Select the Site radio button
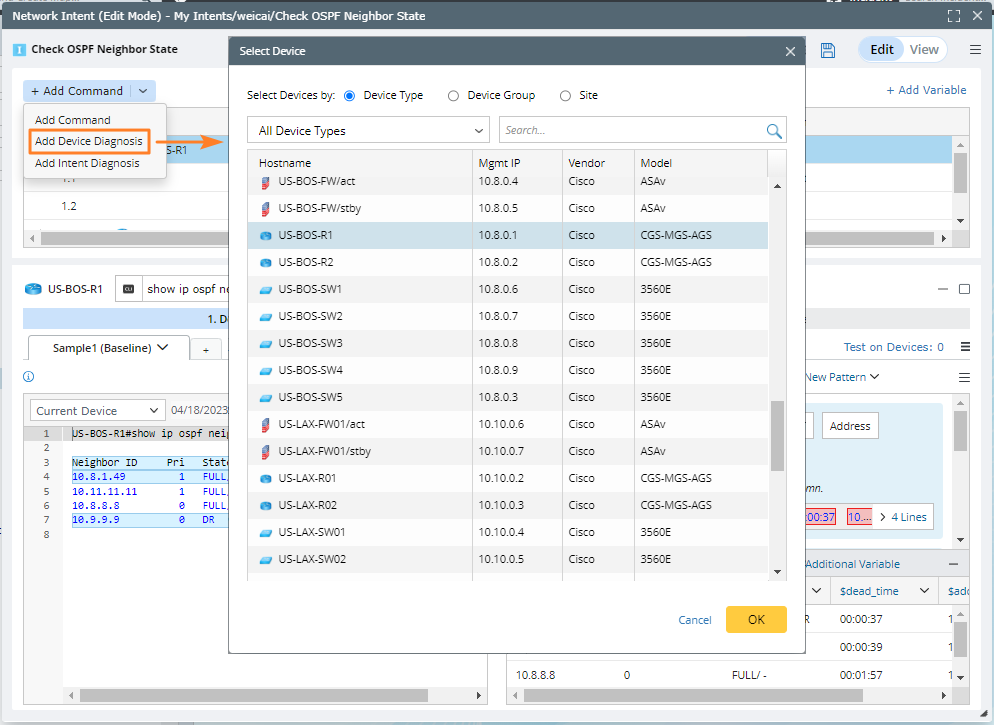The width and height of the screenshot is (994, 725). point(565,96)
